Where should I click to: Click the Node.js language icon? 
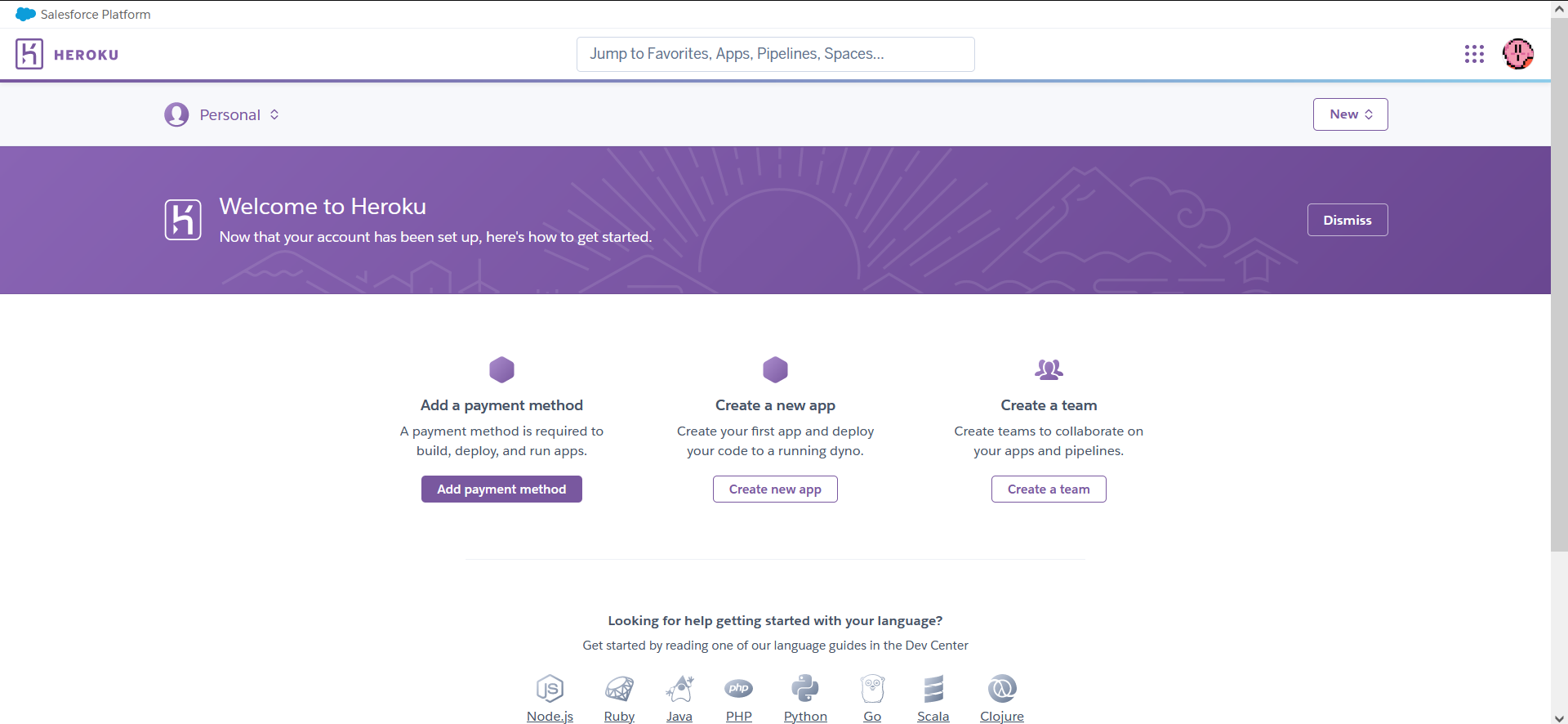[x=550, y=689]
